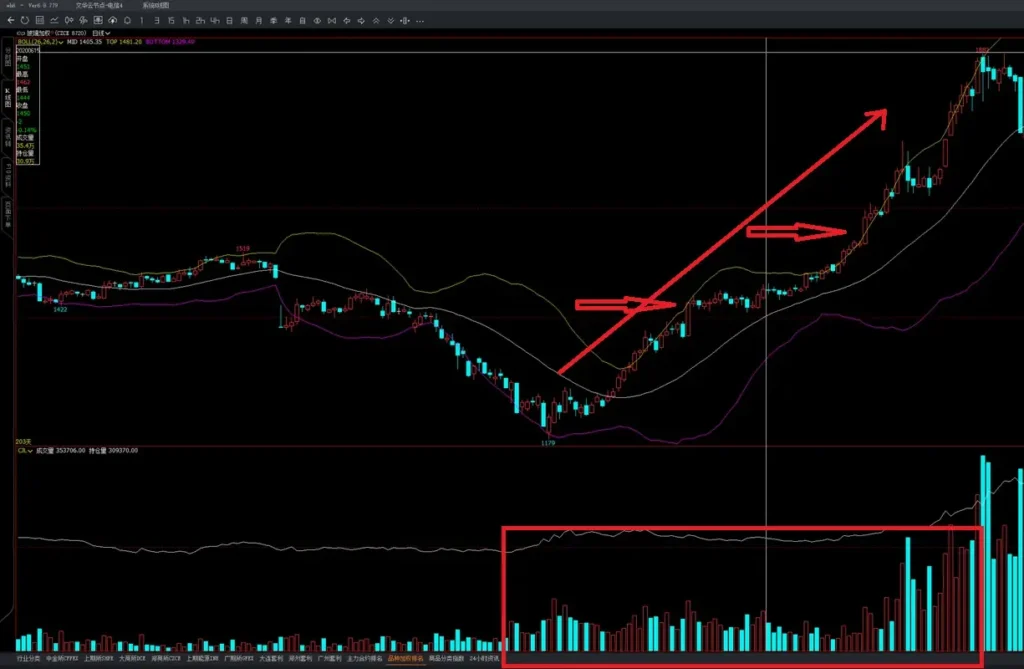Select the 1-minute period button
This screenshot has width=1024, height=669.
142,21
